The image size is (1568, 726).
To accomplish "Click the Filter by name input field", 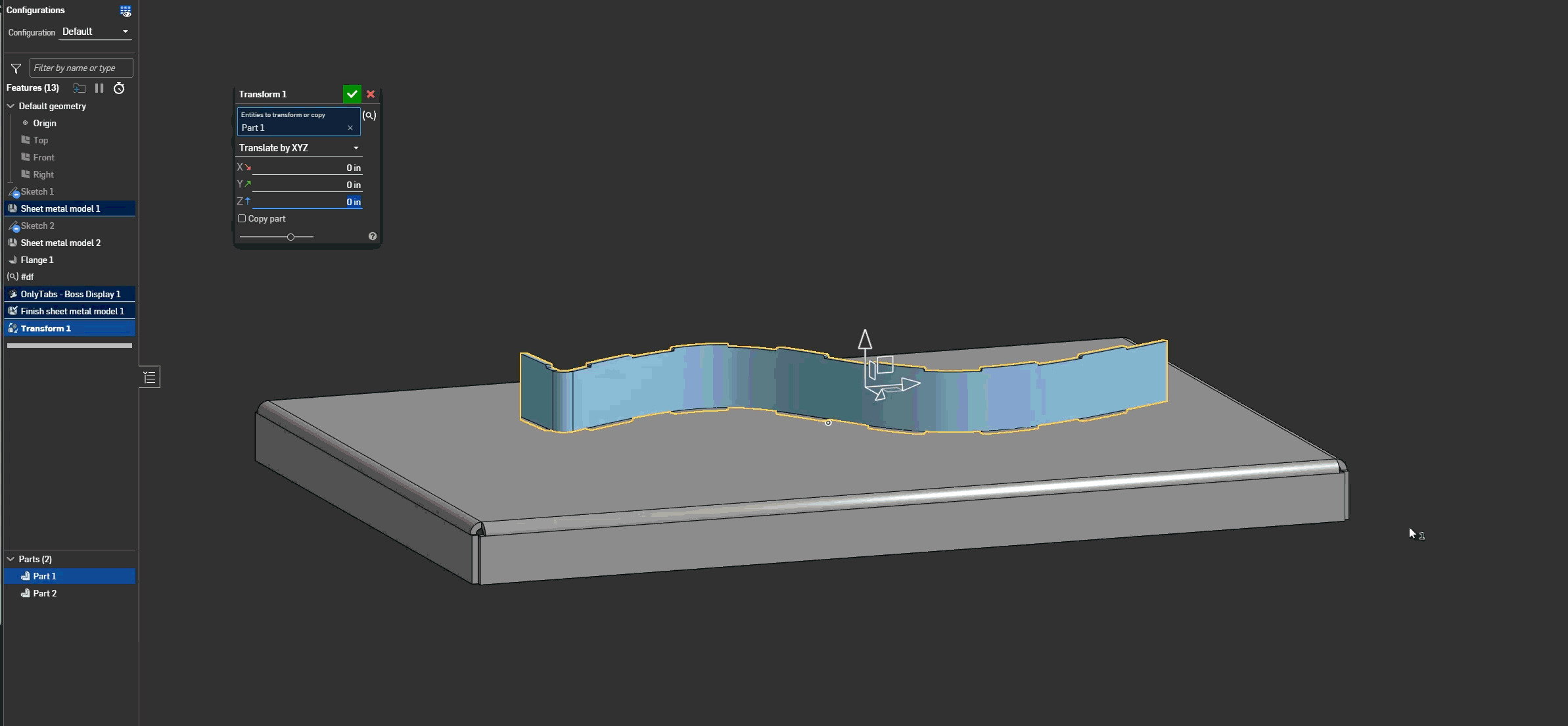I will [x=81, y=68].
